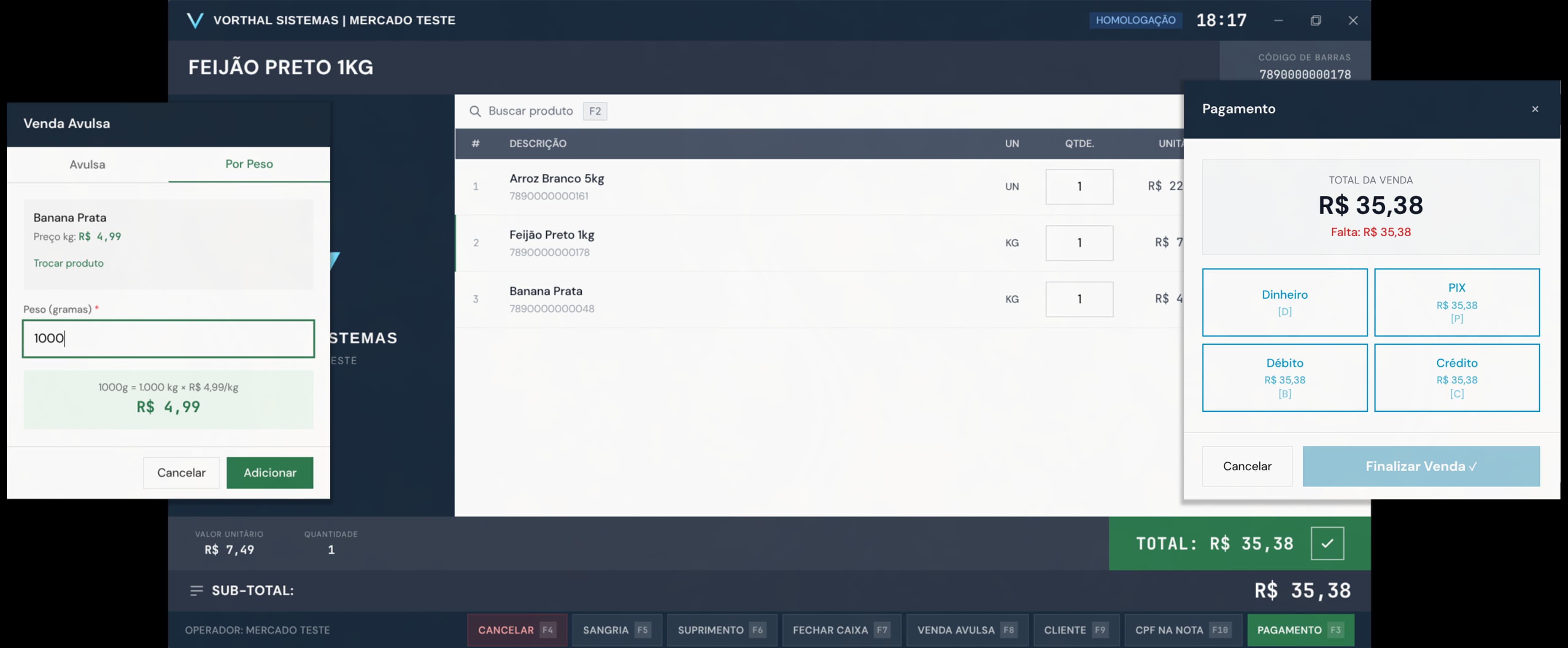Click the barcode value 7890000000178
1568x648 pixels.
pyautogui.click(x=1304, y=74)
